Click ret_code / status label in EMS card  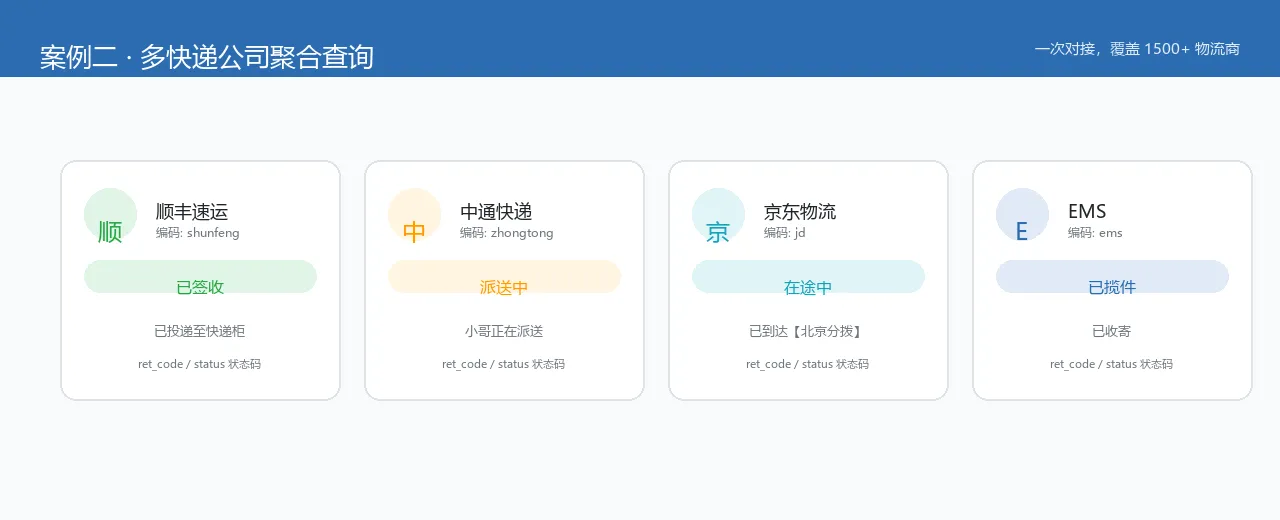pos(1112,364)
